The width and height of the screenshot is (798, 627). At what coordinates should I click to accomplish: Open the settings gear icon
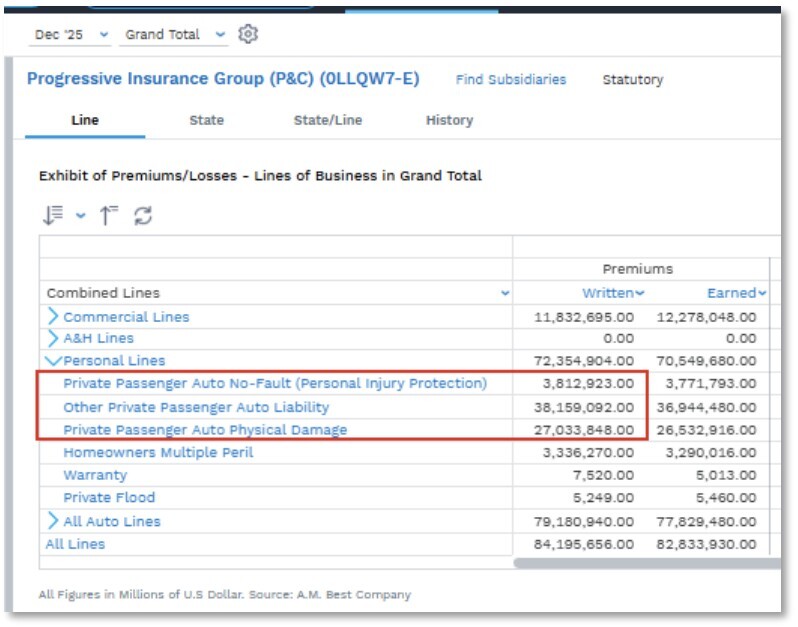pyautogui.click(x=248, y=34)
